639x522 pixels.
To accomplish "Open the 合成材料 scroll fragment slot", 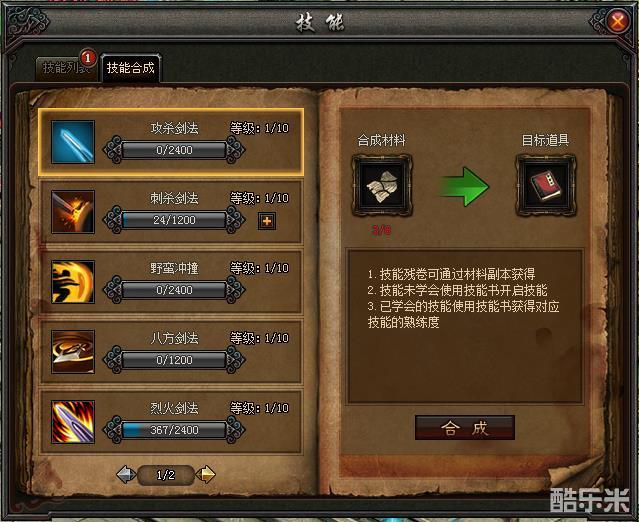I will pos(382,185).
